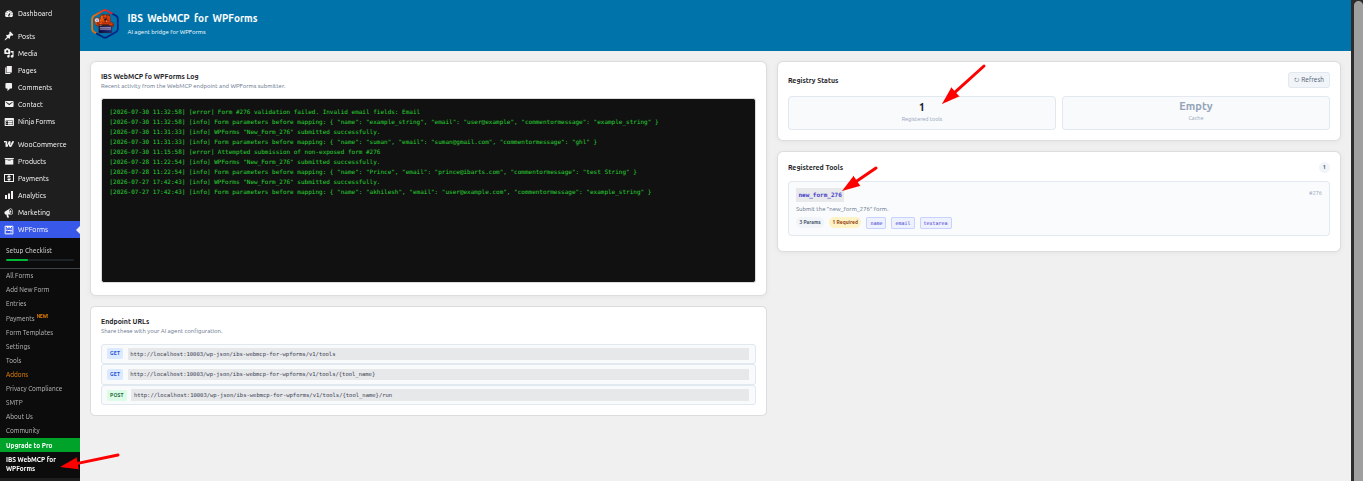Click the #276 form ID label
Screen dimensions: 1363x481
click(x=1315, y=193)
